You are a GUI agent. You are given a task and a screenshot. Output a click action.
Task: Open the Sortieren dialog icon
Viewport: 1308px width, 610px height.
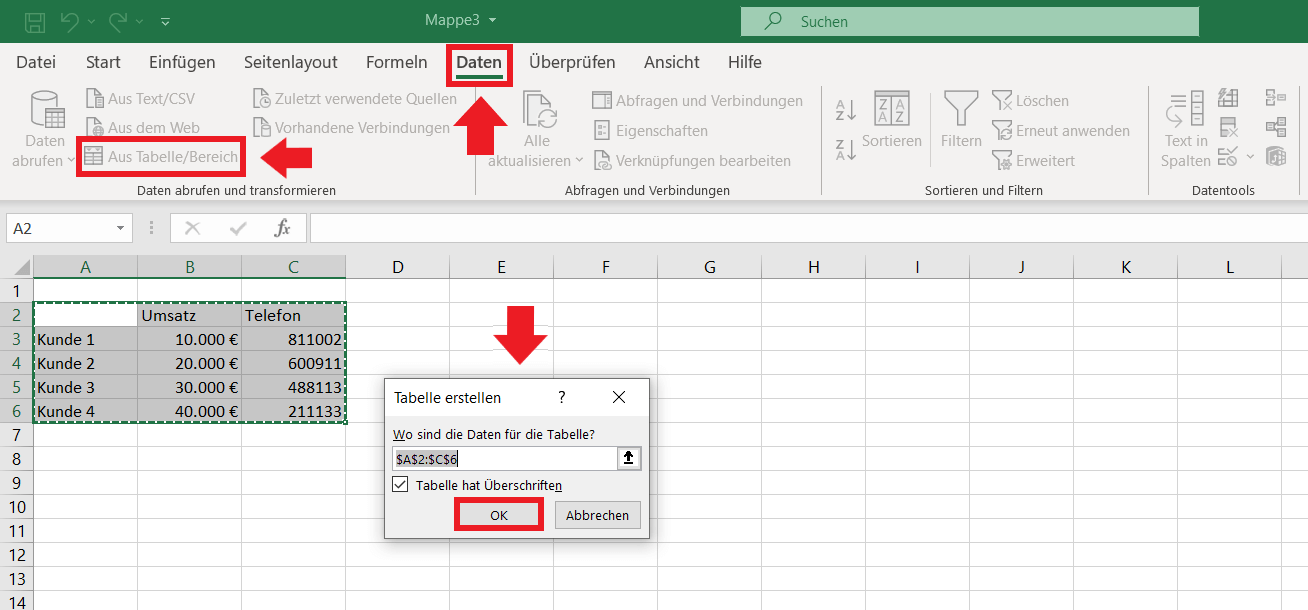tap(891, 108)
